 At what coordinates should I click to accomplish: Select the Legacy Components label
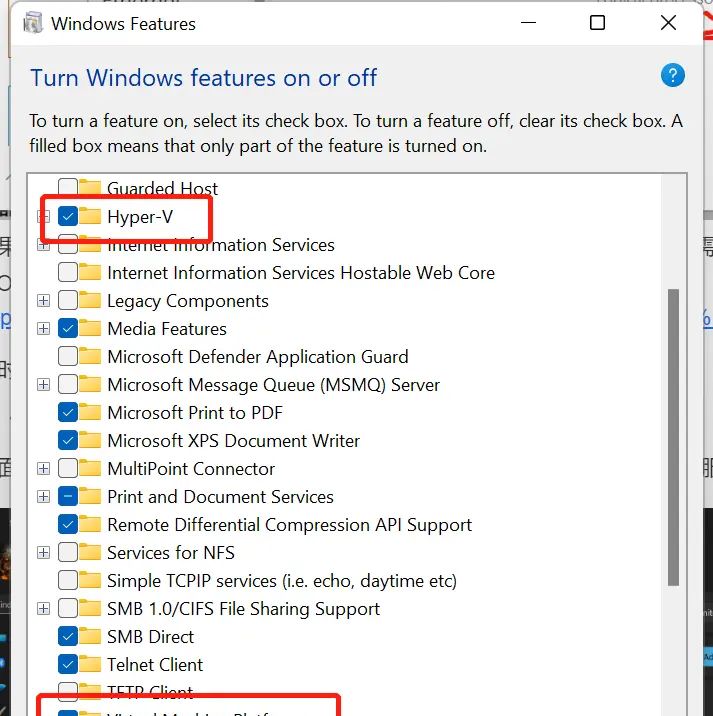[x=188, y=301]
